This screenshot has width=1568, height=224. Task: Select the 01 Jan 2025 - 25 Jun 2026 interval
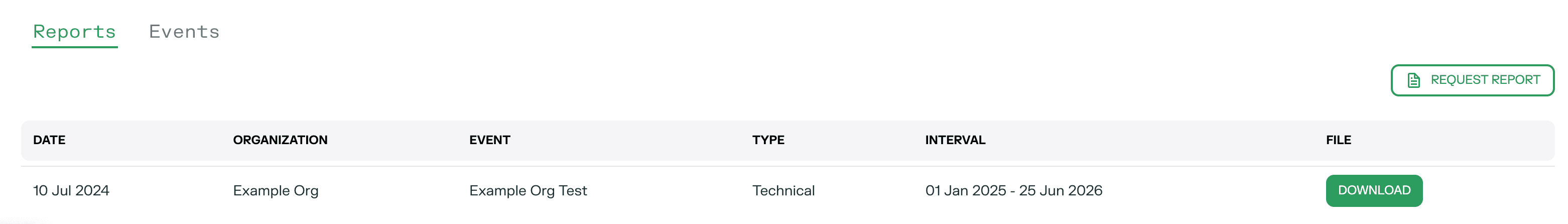pos(1014,190)
